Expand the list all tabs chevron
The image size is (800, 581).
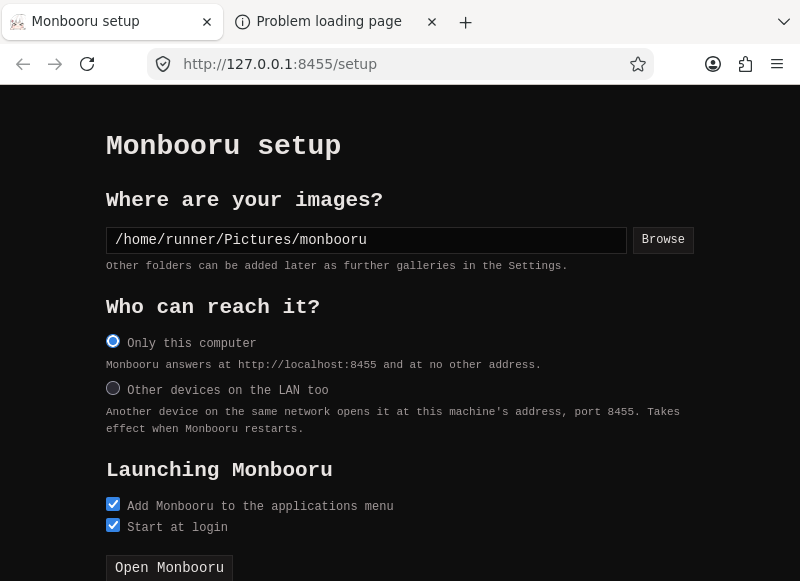[784, 22]
